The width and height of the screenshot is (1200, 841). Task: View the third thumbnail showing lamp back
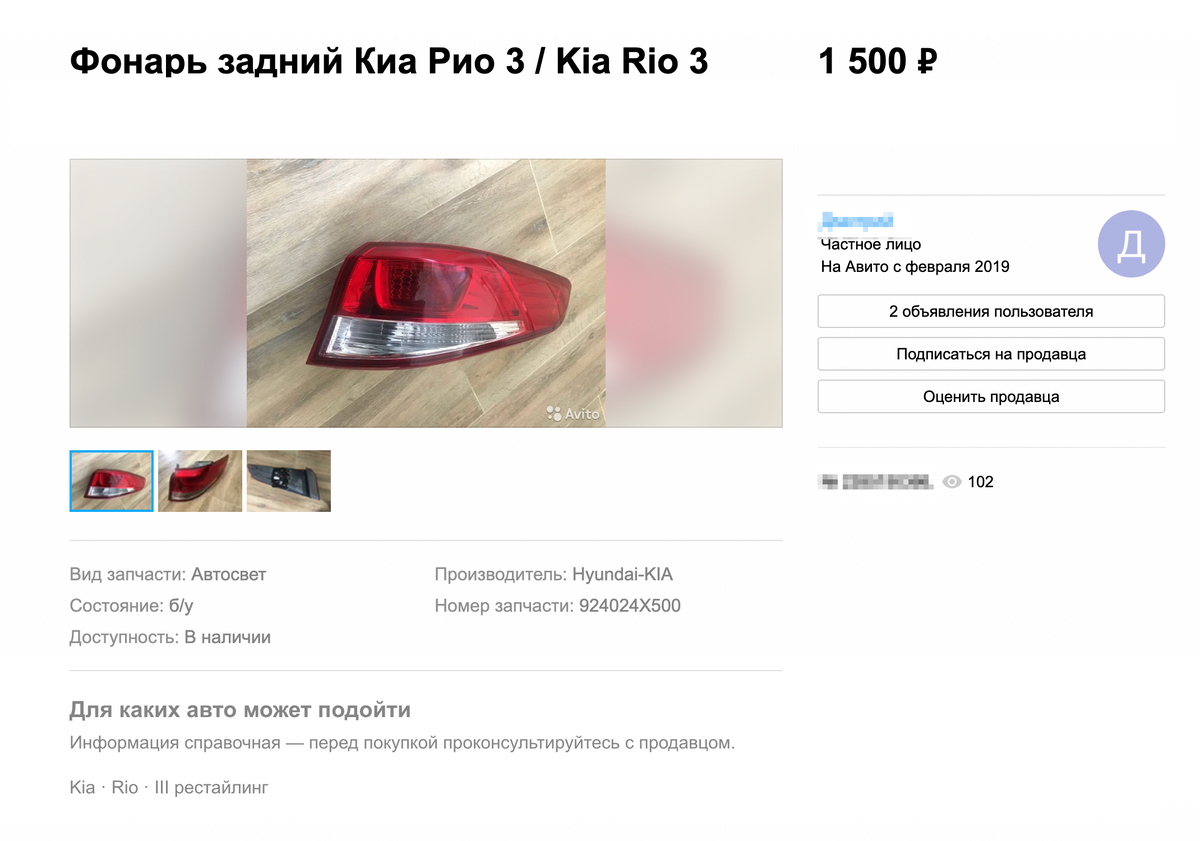288,481
